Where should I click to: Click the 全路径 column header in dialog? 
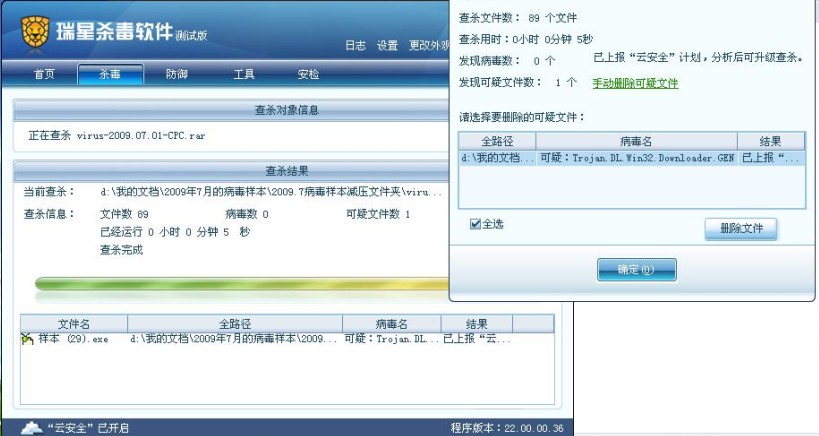tap(497, 142)
